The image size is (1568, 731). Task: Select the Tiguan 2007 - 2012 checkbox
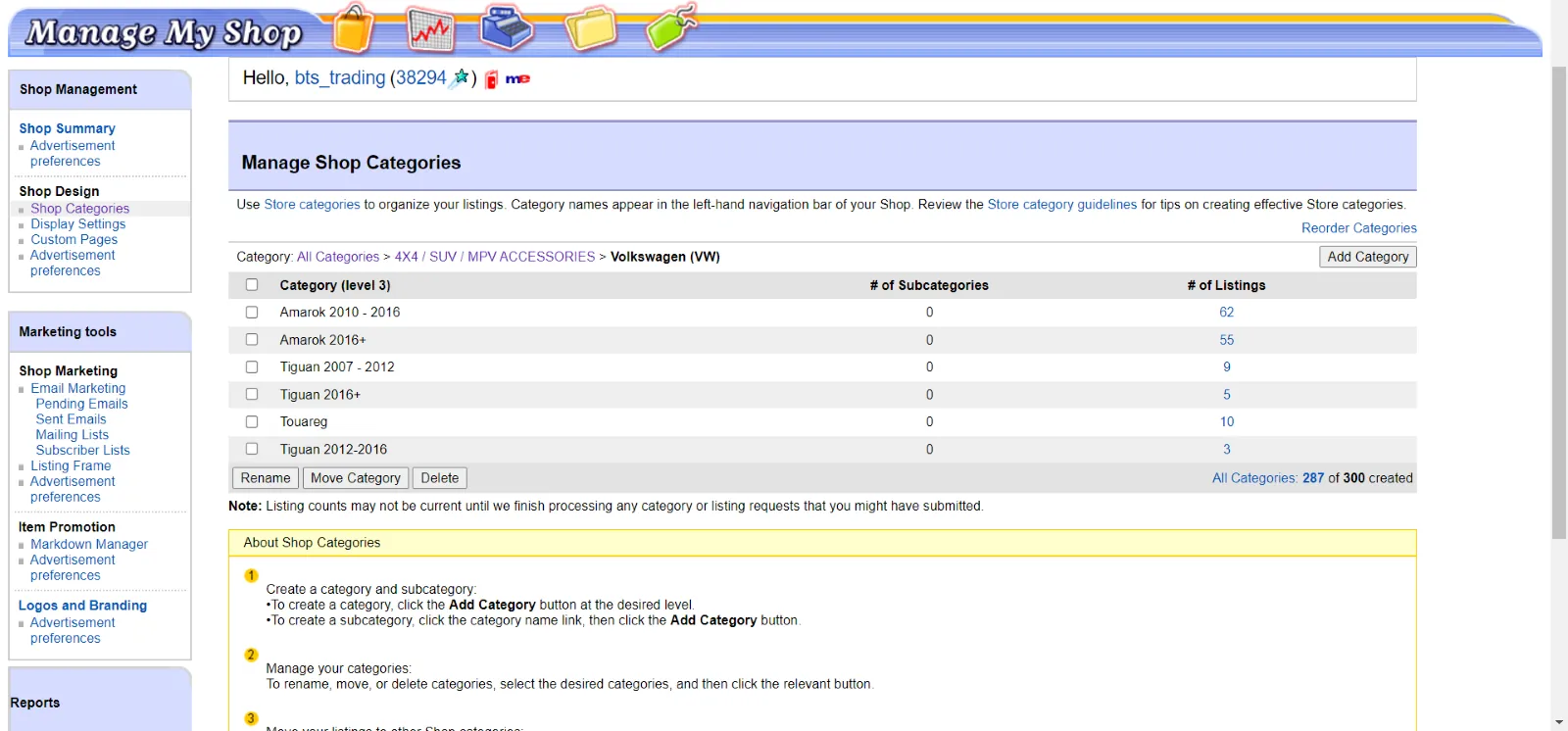252,367
